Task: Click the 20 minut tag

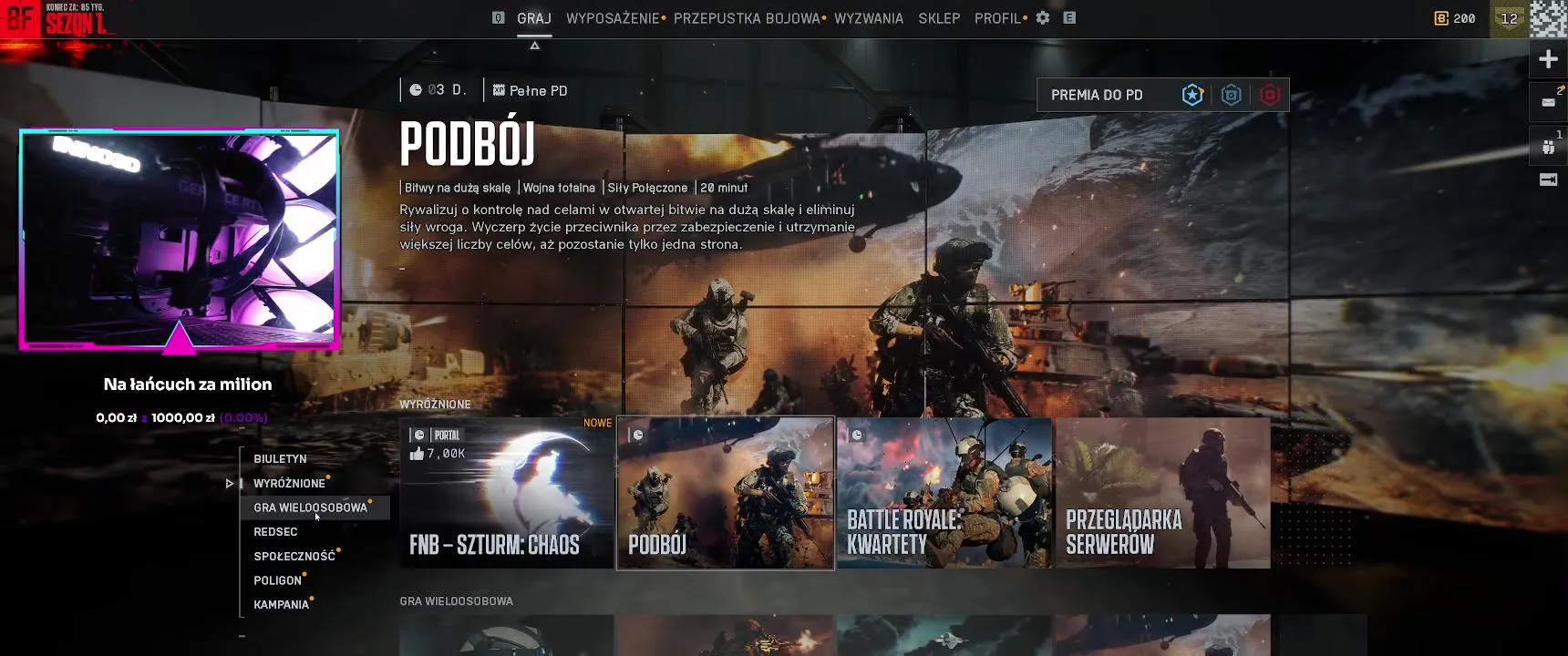Action: (724, 188)
